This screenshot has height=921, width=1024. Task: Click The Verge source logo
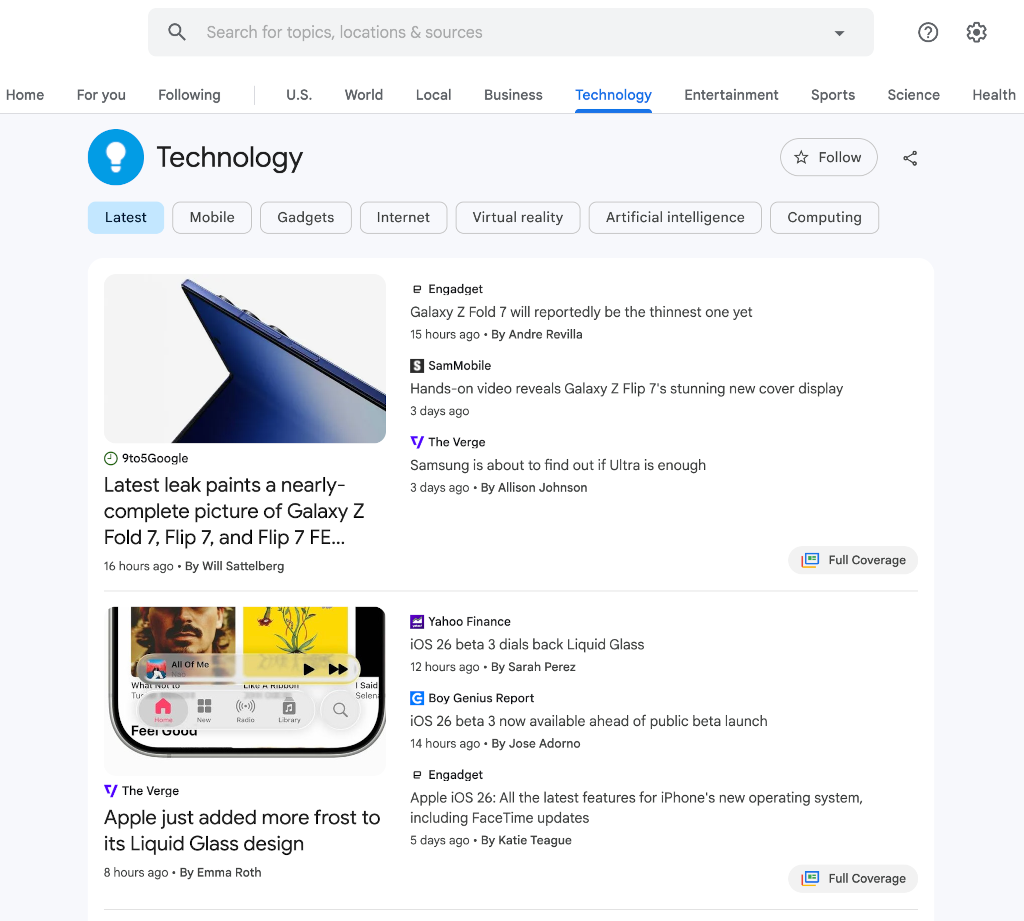coord(416,441)
